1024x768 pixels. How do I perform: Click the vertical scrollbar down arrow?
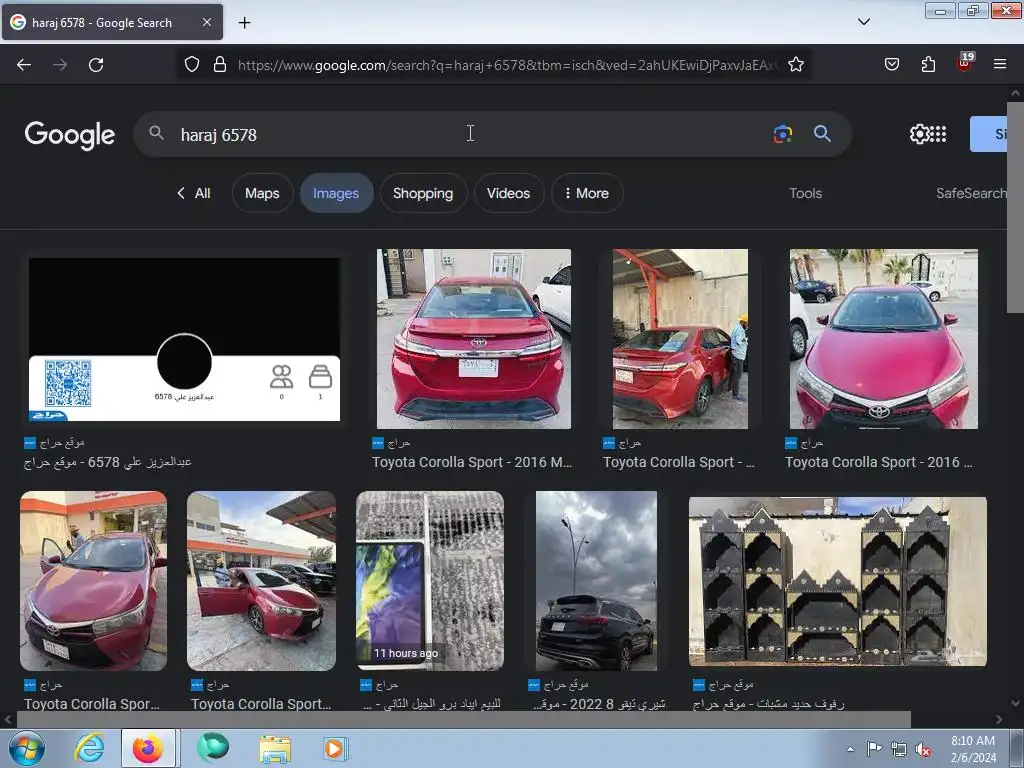1015,703
